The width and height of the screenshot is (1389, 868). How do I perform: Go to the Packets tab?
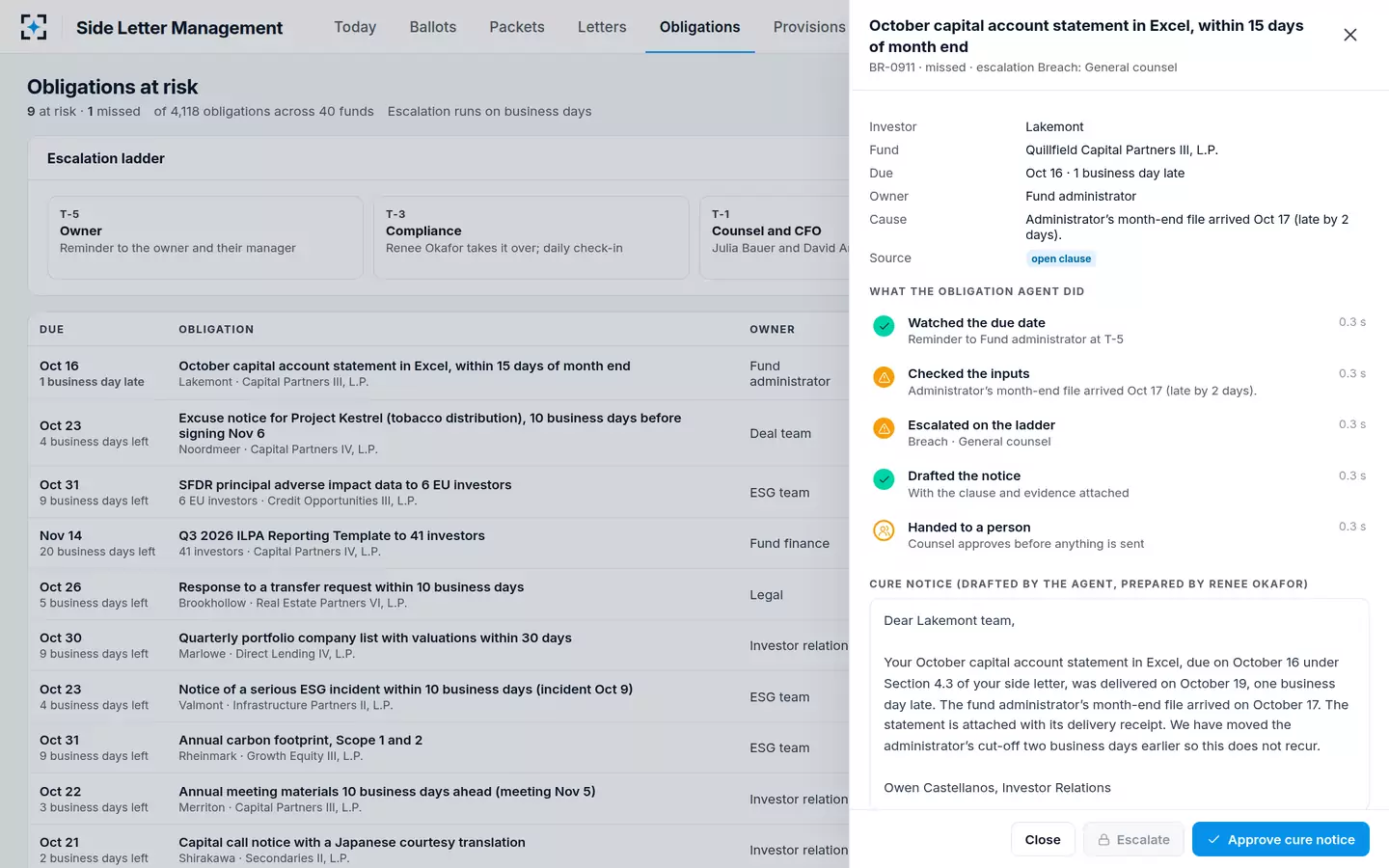click(517, 27)
